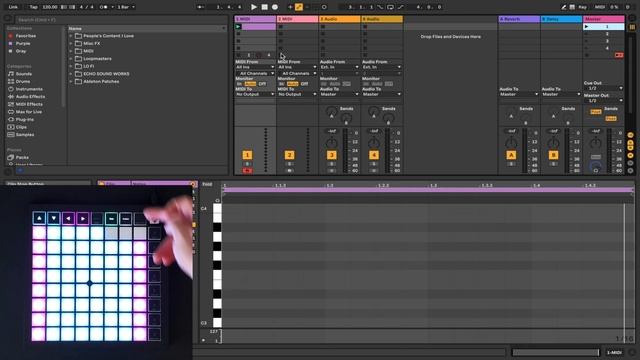This screenshot has height=360, width=640.
Task: Open the MIDI Effects category
Action: point(29,104)
